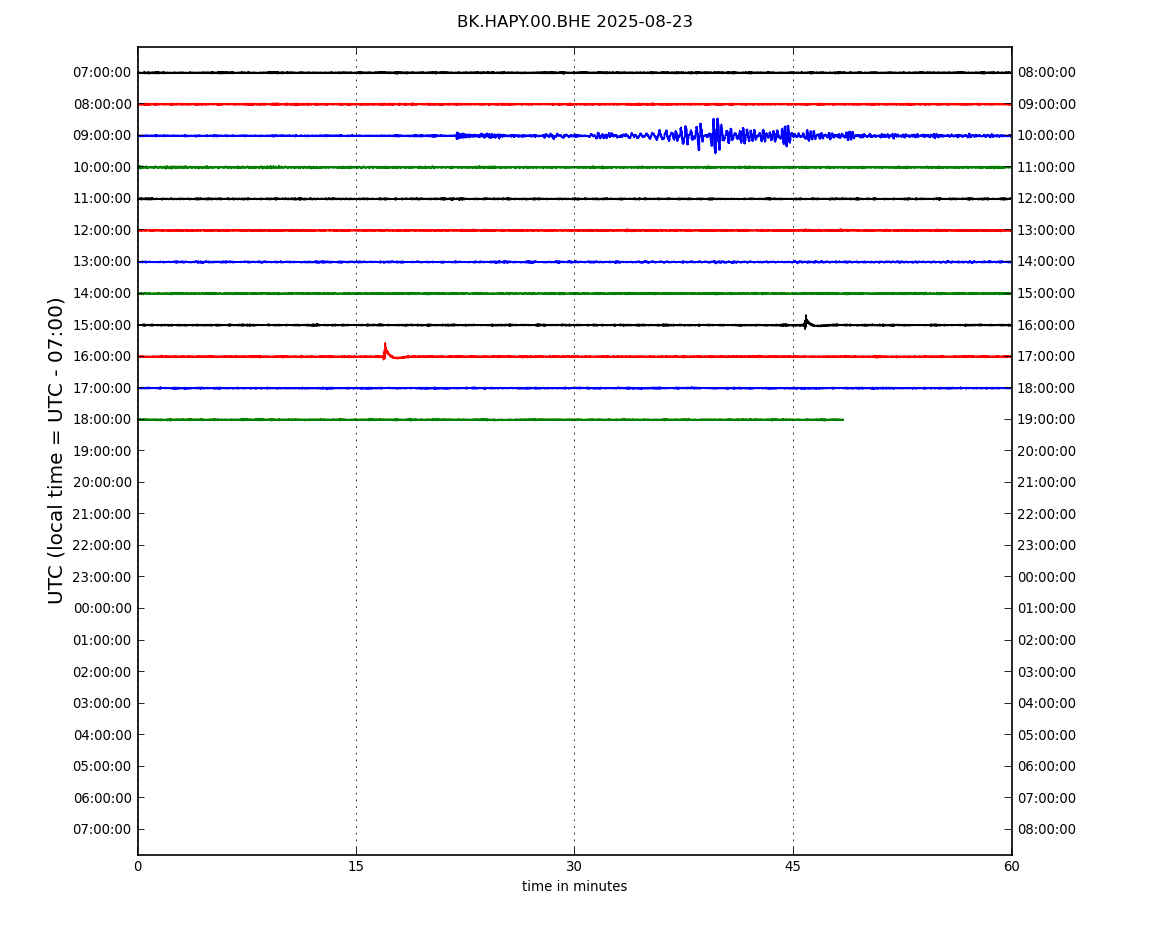Click the left-axis label 17:00:00

(x=103, y=388)
